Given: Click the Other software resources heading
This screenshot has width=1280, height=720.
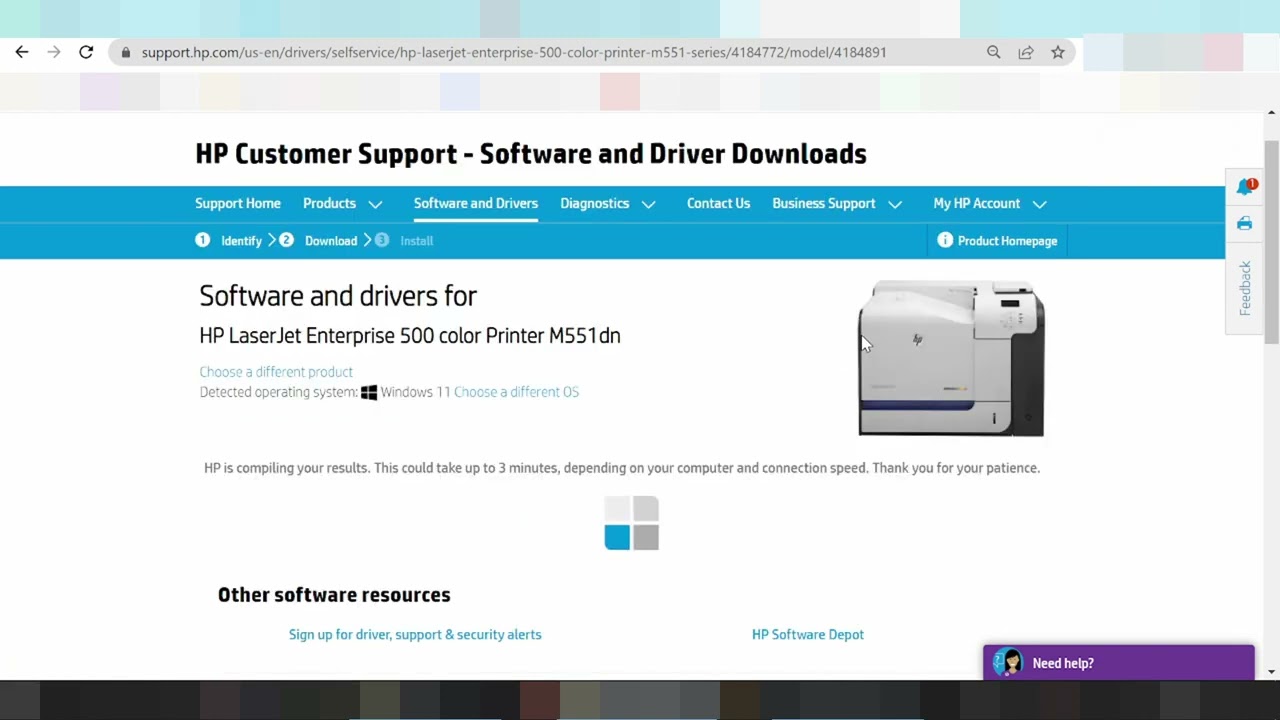Looking at the screenshot, I should coord(334,595).
